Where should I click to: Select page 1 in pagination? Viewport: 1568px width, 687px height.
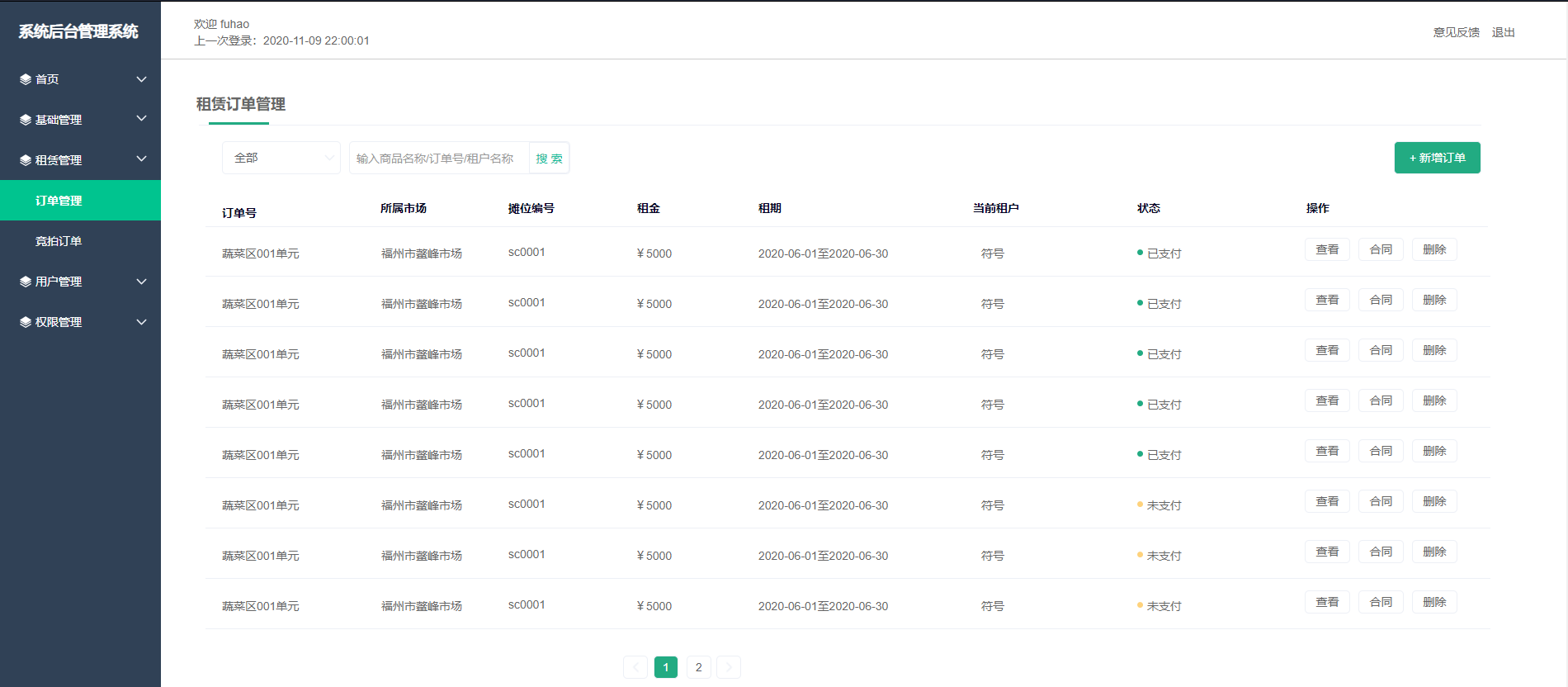666,667
